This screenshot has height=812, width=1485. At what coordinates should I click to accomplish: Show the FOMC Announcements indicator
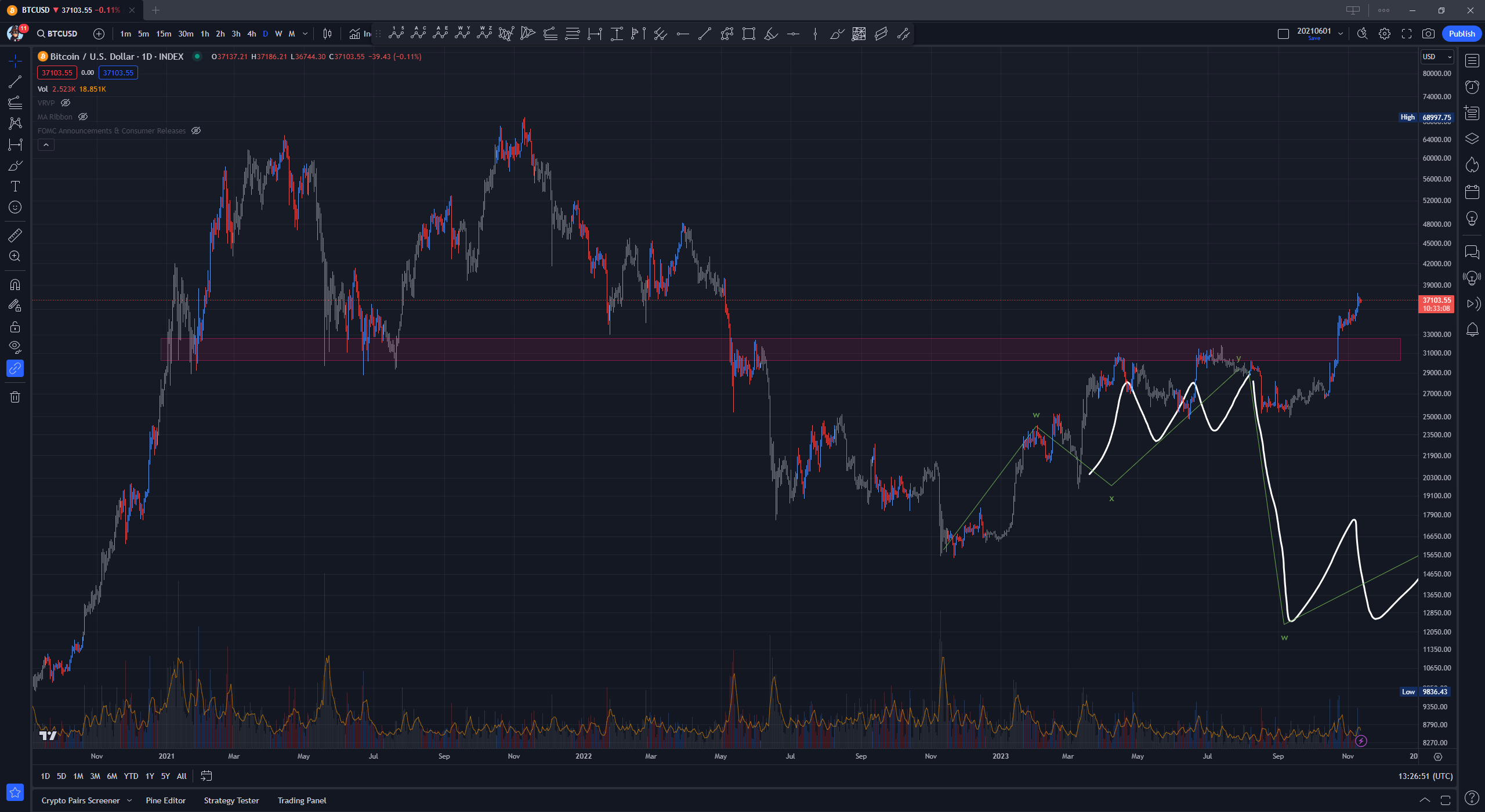[196, 130]
